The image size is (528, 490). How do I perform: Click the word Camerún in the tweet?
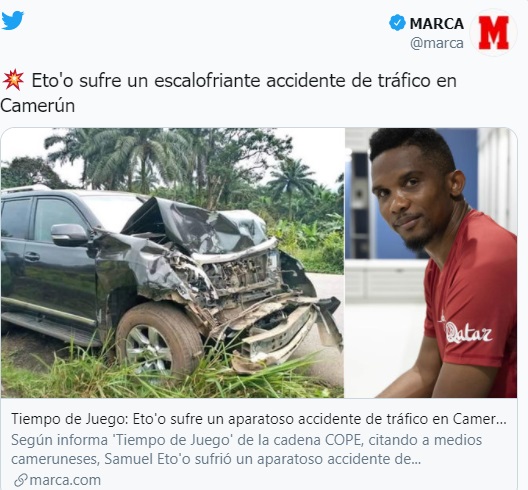(37, 106)
